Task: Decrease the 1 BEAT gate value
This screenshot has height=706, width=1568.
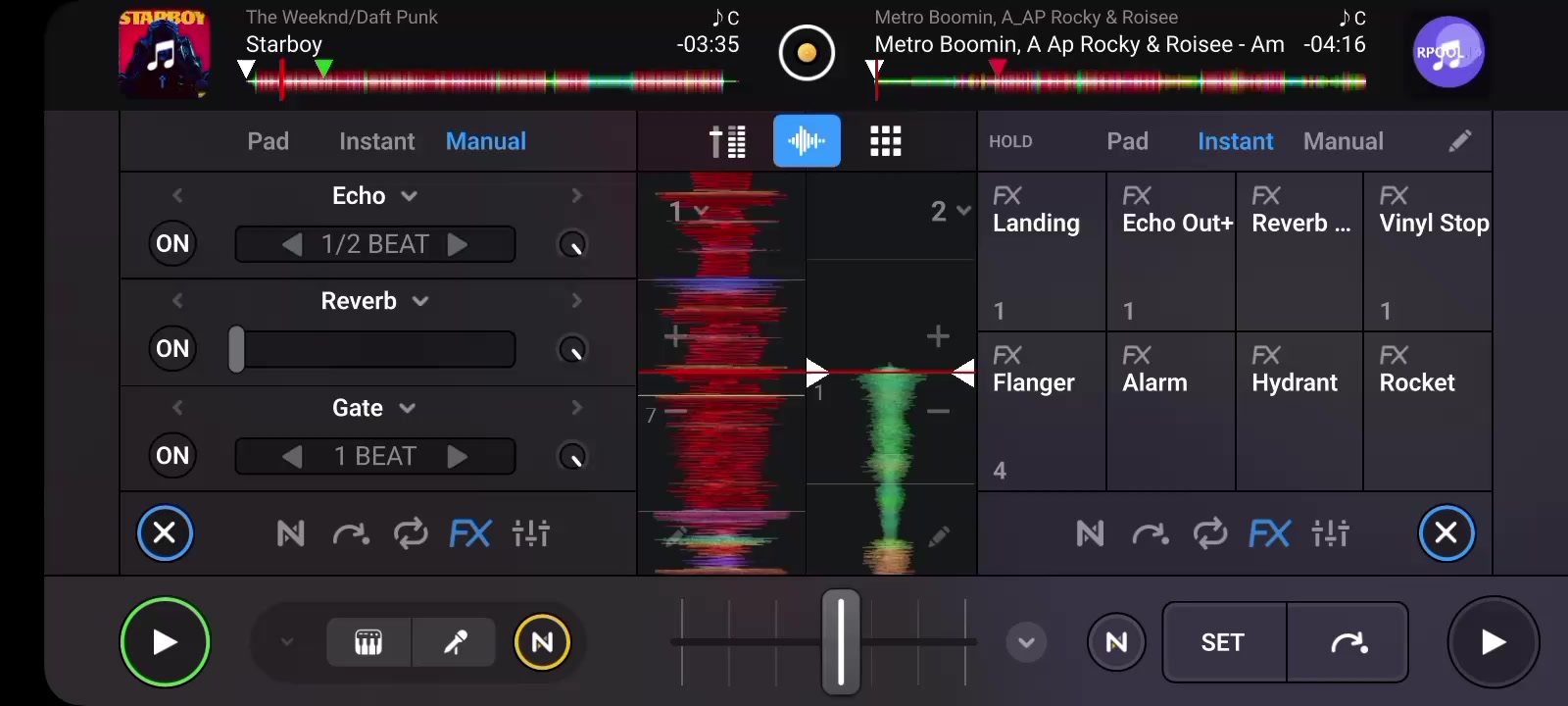Action: coord(291,457)
